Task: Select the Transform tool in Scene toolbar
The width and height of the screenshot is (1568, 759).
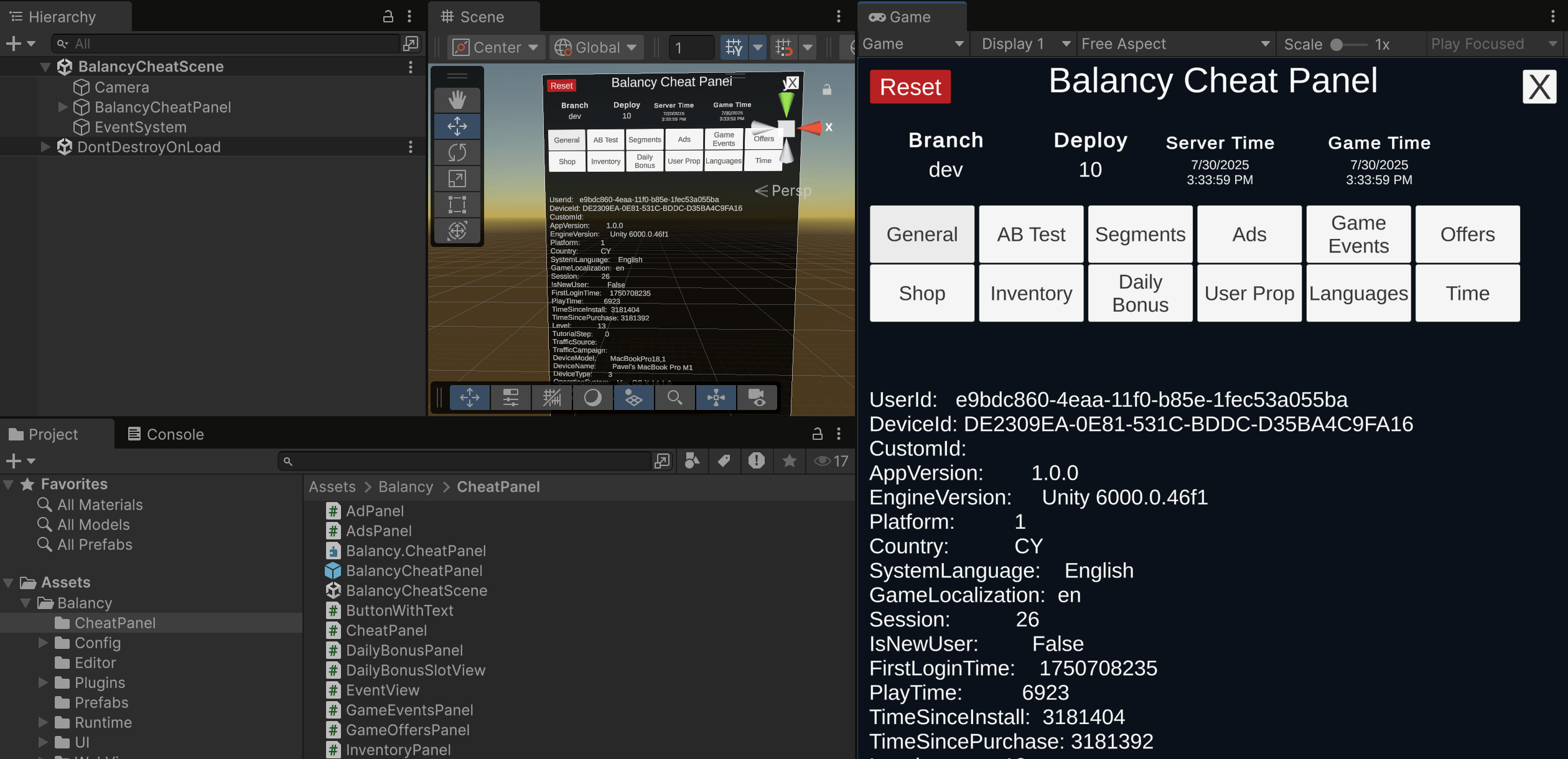Action: pos(457,231)
